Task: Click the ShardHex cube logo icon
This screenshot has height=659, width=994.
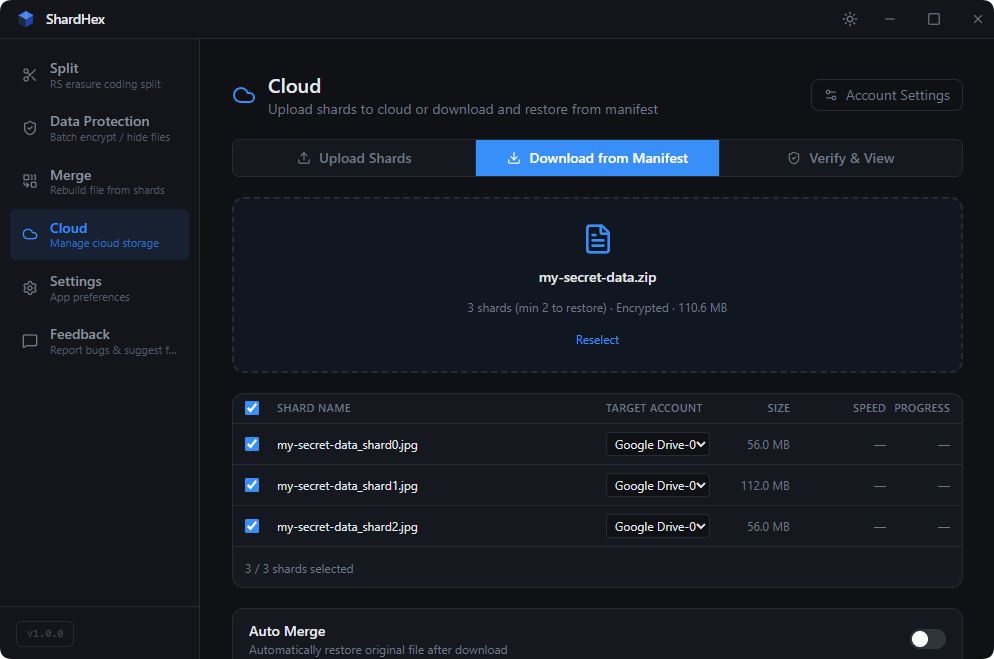Action: coord(25,19)
